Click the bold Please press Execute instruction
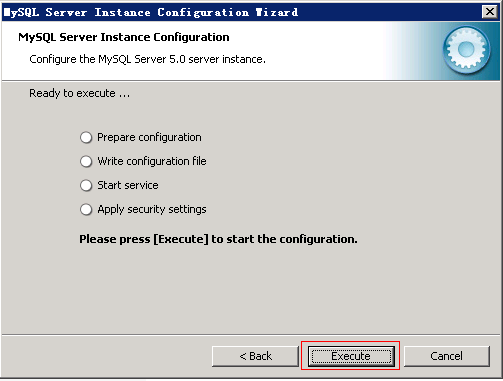This screenshot has height=381, width=503. [x=218, y=239]
